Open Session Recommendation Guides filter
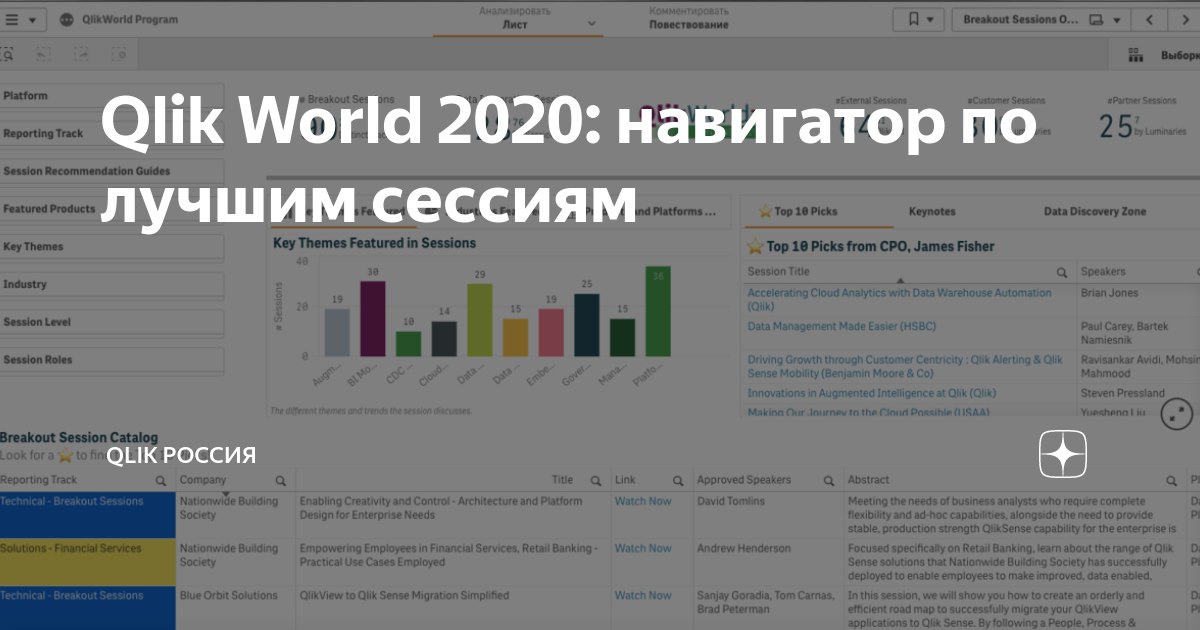Viewport: 1200px width, 630px height. pos(111,172)
